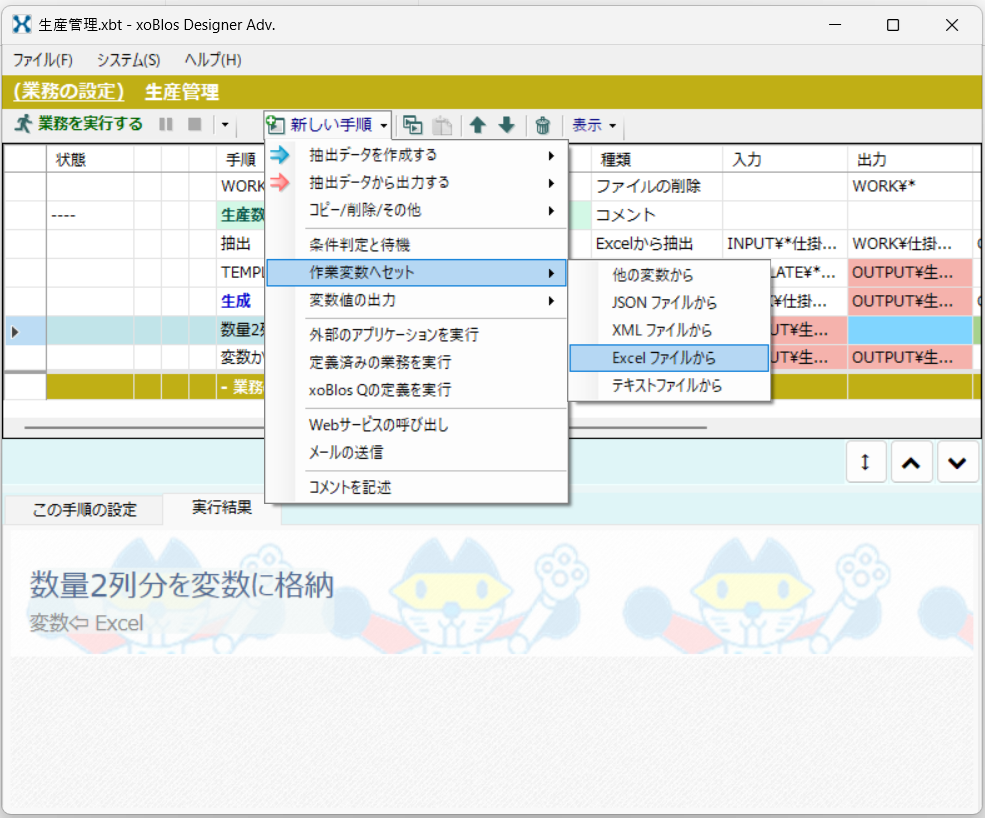Click the row pointer triangle for the 数量2 row
The height and width of the screenshot is (818, 985).
[15, 331]
